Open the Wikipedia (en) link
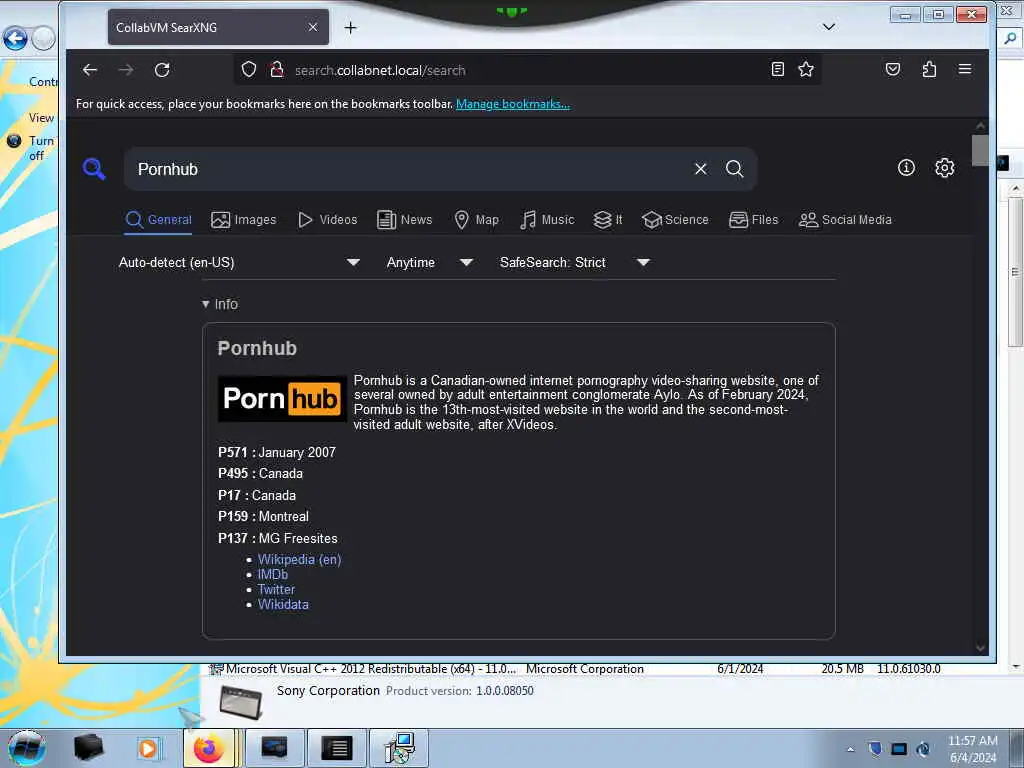 299,560
